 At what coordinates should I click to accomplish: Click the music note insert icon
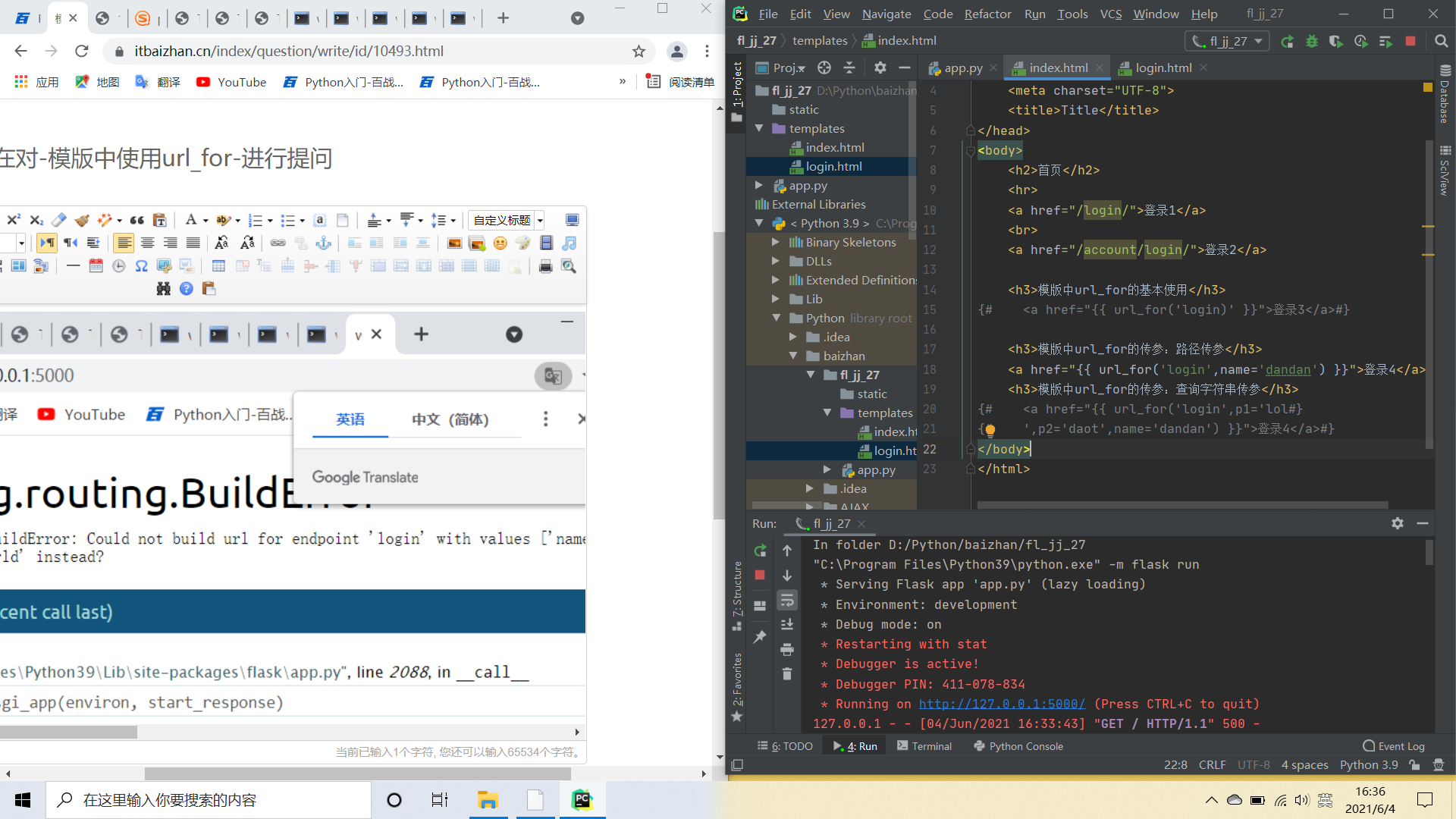[x=570, y=243]
